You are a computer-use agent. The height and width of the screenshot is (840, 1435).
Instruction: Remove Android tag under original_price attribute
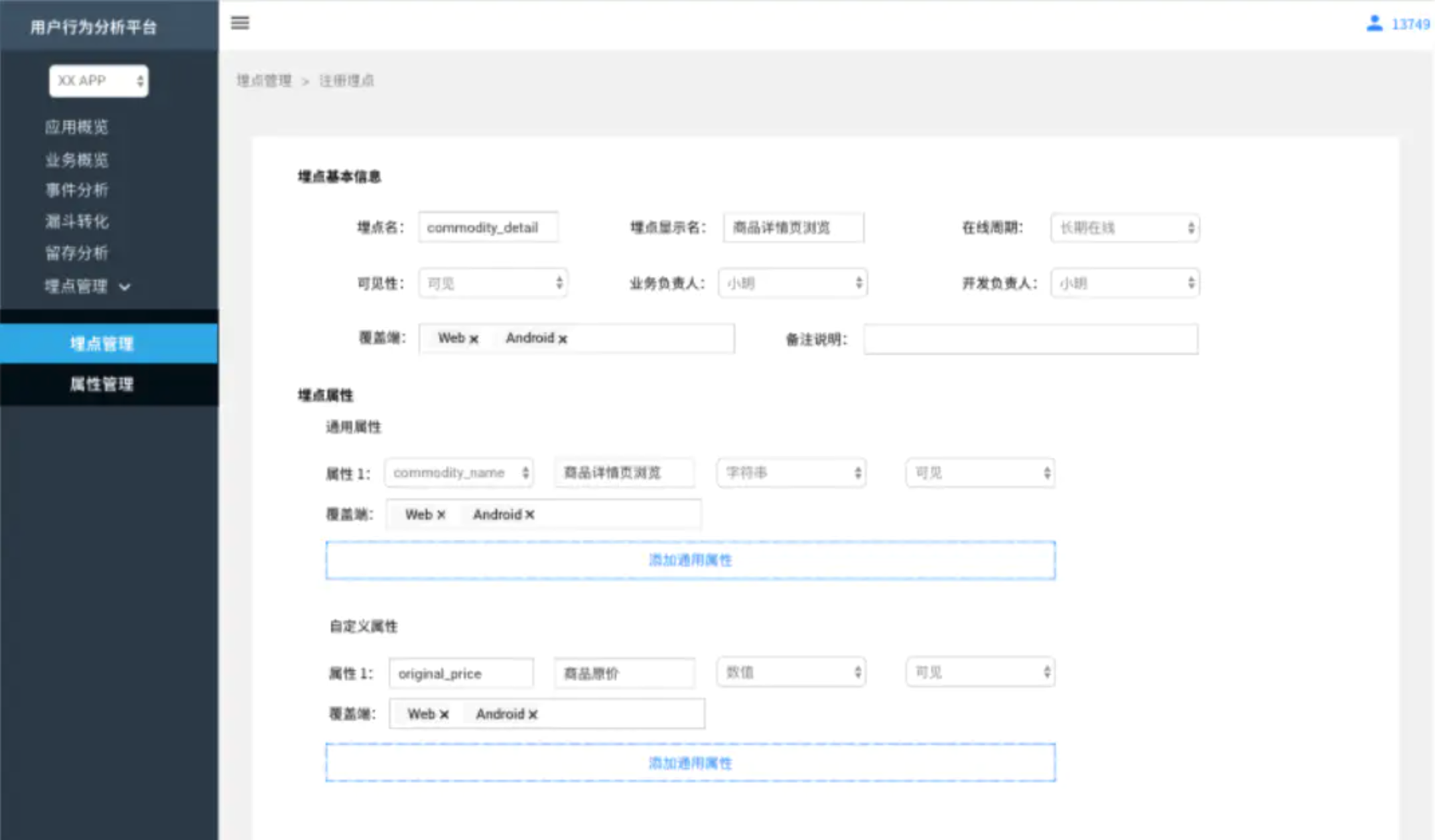click(x=533, y=714)
